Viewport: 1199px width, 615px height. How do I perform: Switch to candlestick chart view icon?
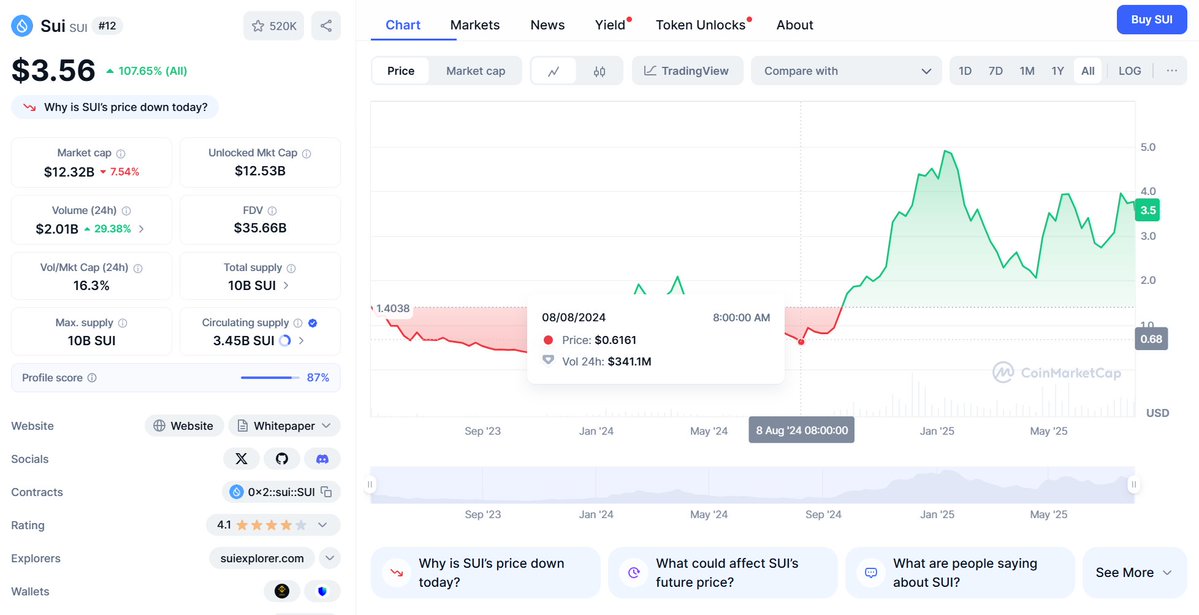click(600, 71)
